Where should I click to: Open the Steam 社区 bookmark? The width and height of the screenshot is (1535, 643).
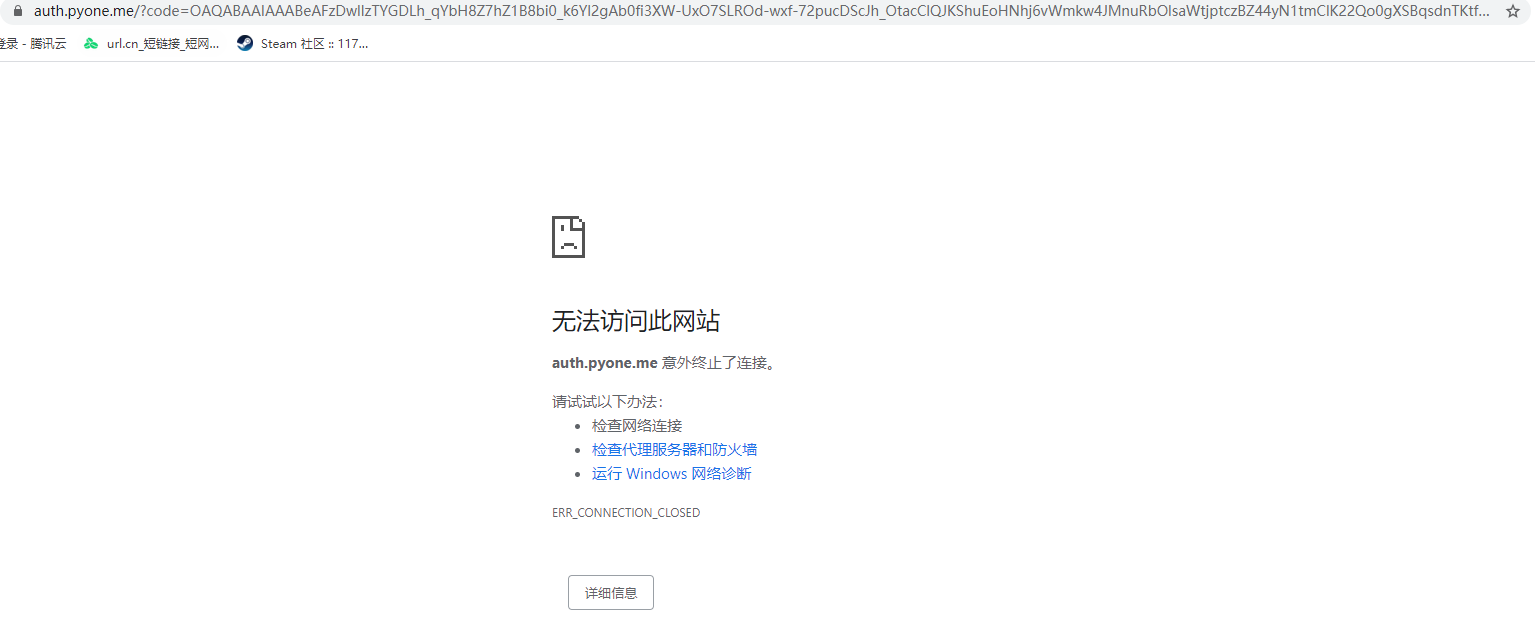click(x=303, y=44)
